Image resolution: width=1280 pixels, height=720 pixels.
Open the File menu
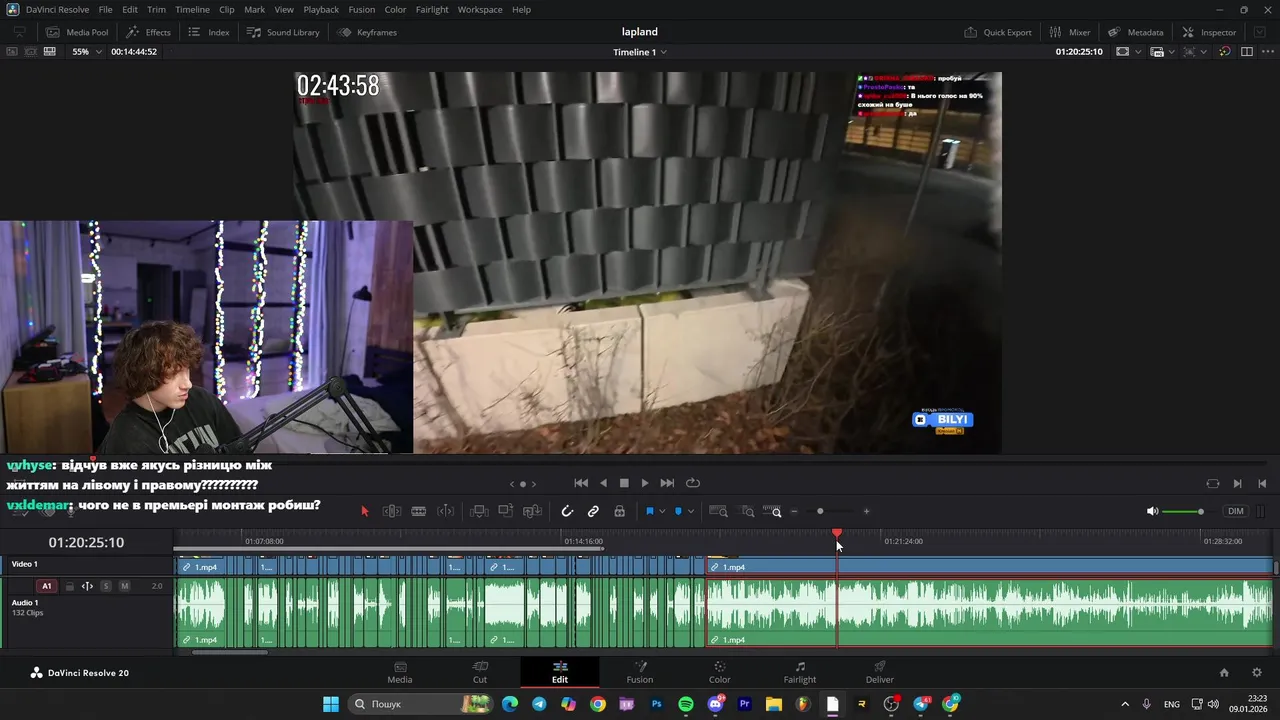point(105,9)
